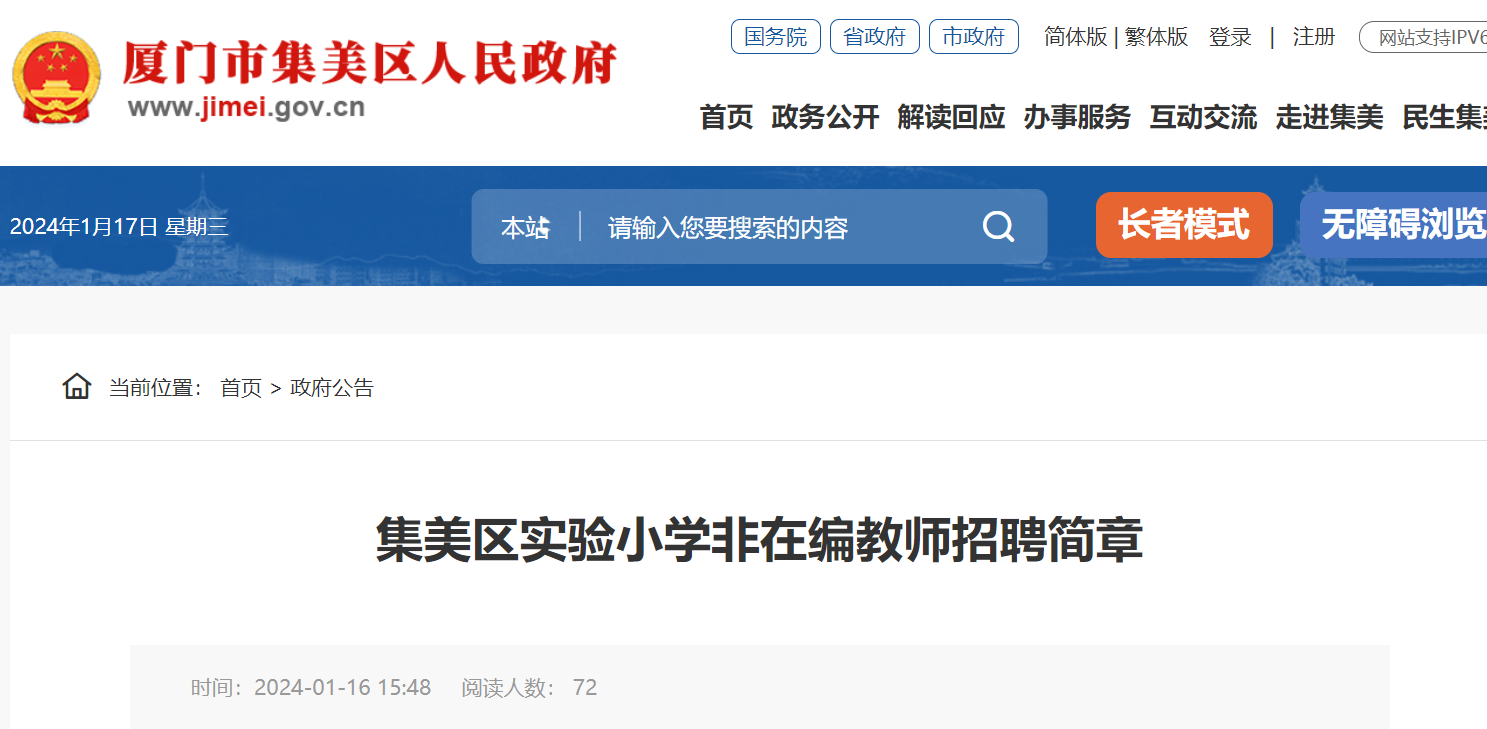Switch to 繁体版 traditional Chinese
Image resolution: width=1487 pixels, height=729 pixels.
[x=1157, y=37]
